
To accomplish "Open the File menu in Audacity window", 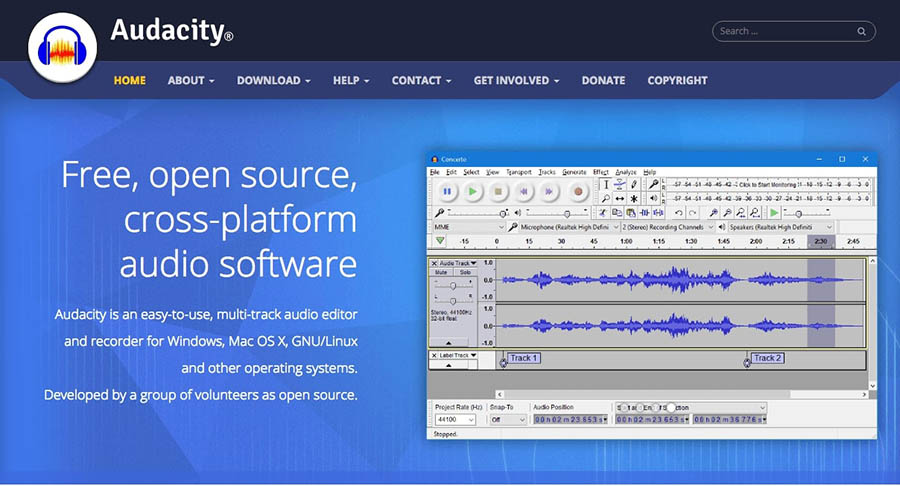I will [x=435, y=172].
